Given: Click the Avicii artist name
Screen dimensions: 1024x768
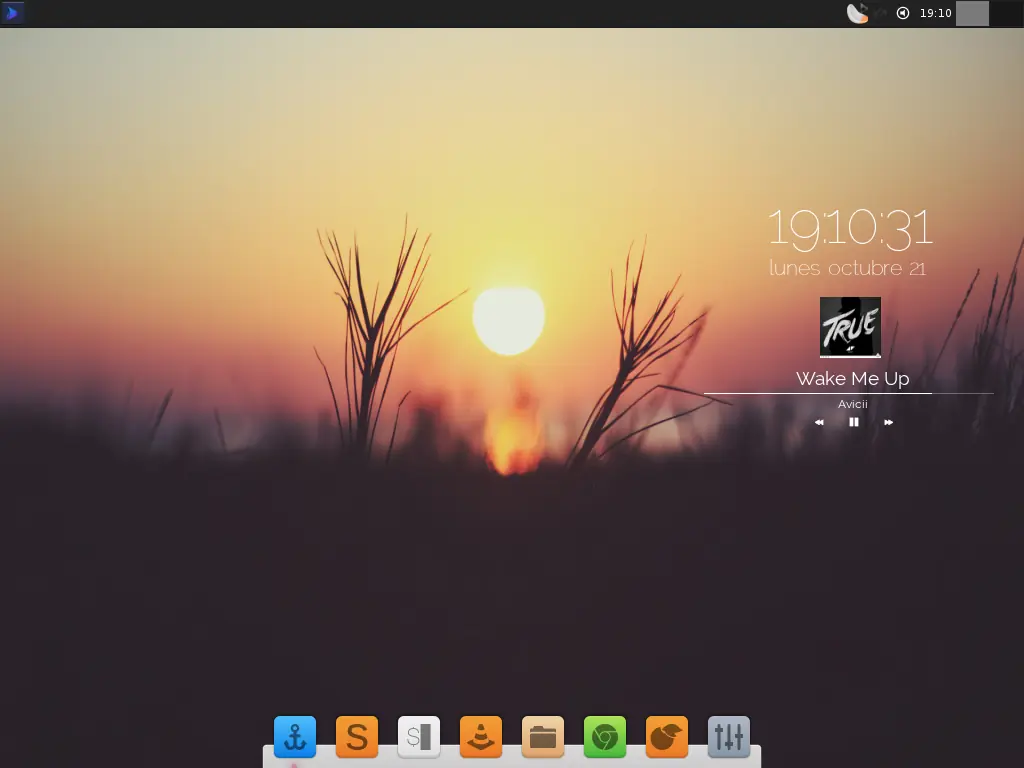Looking at the screenshot, I should (x=852, y=404).
